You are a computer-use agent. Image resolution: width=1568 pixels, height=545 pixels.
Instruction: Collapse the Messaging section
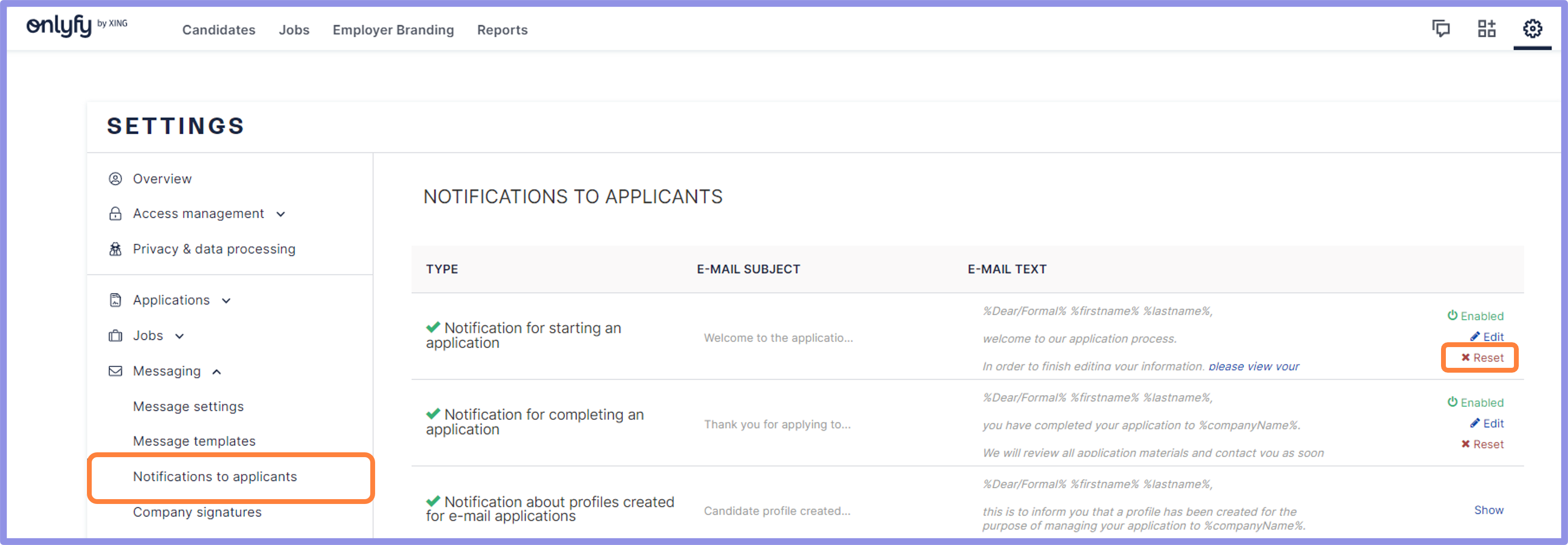217,371
